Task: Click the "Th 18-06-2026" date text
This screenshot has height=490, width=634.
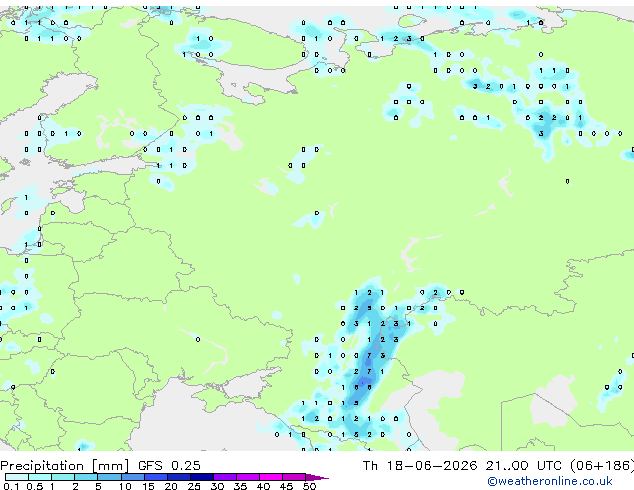Action: tap(420, 466)
